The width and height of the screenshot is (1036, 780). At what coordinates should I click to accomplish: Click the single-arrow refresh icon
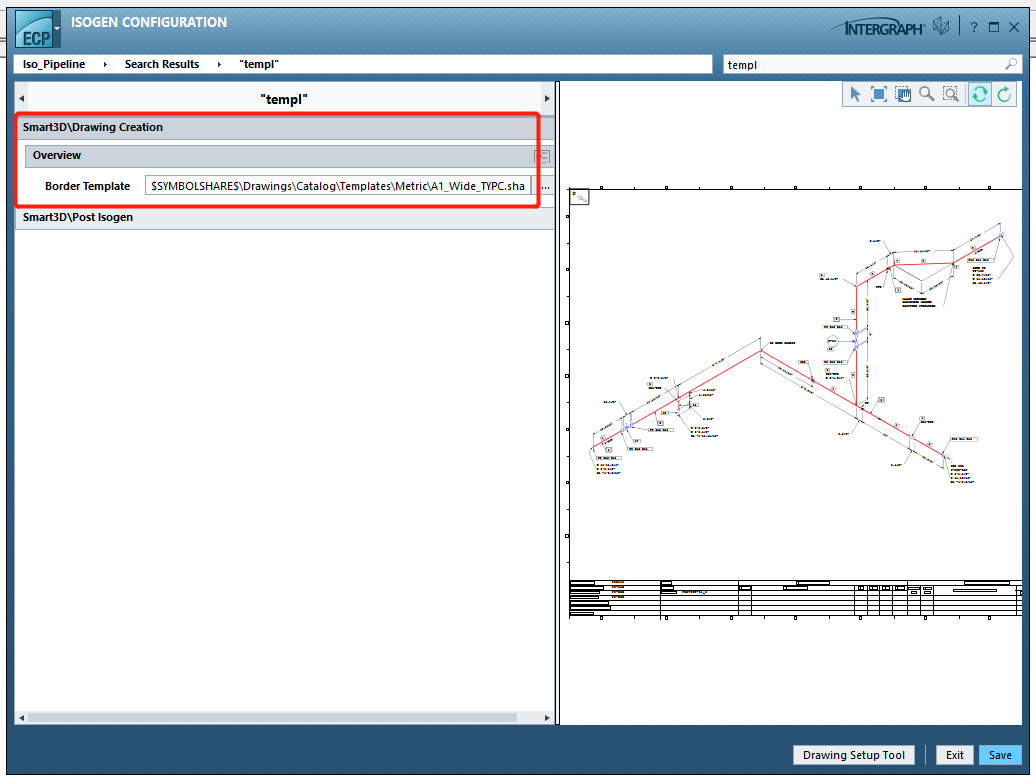1004,94
